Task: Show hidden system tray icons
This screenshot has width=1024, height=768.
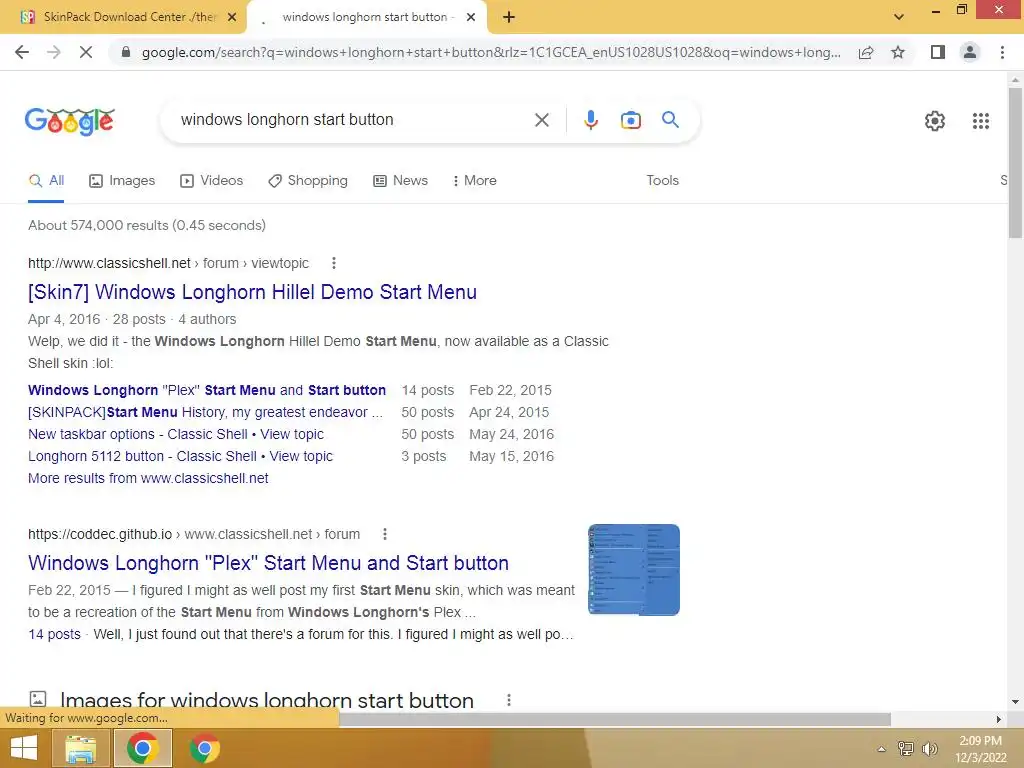Action: 882,749
